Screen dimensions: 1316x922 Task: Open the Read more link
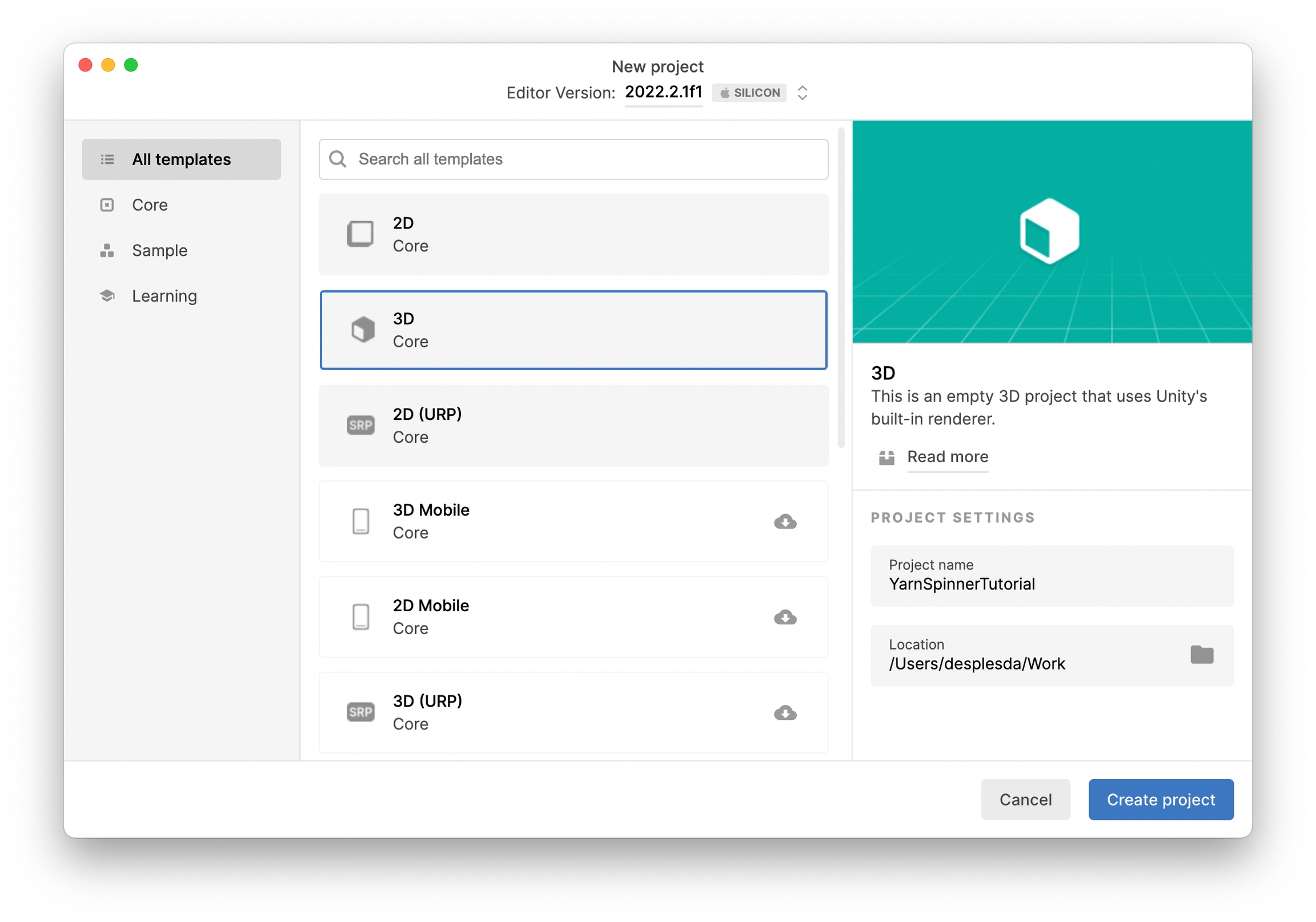948,457
